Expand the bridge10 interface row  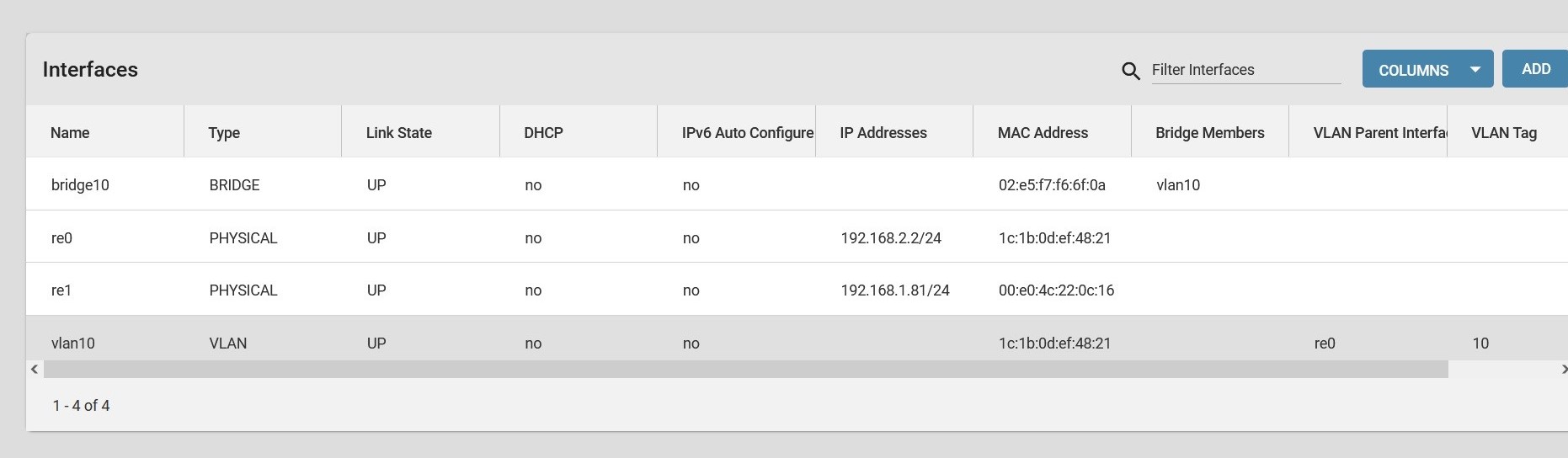(x=797, y=184)
